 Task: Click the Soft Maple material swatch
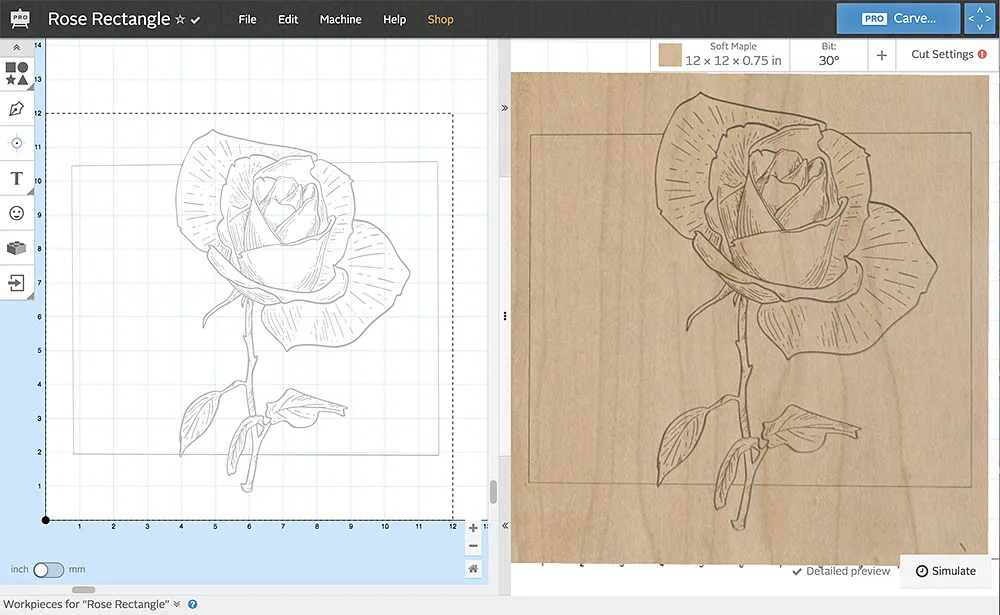tap(670, 55)
